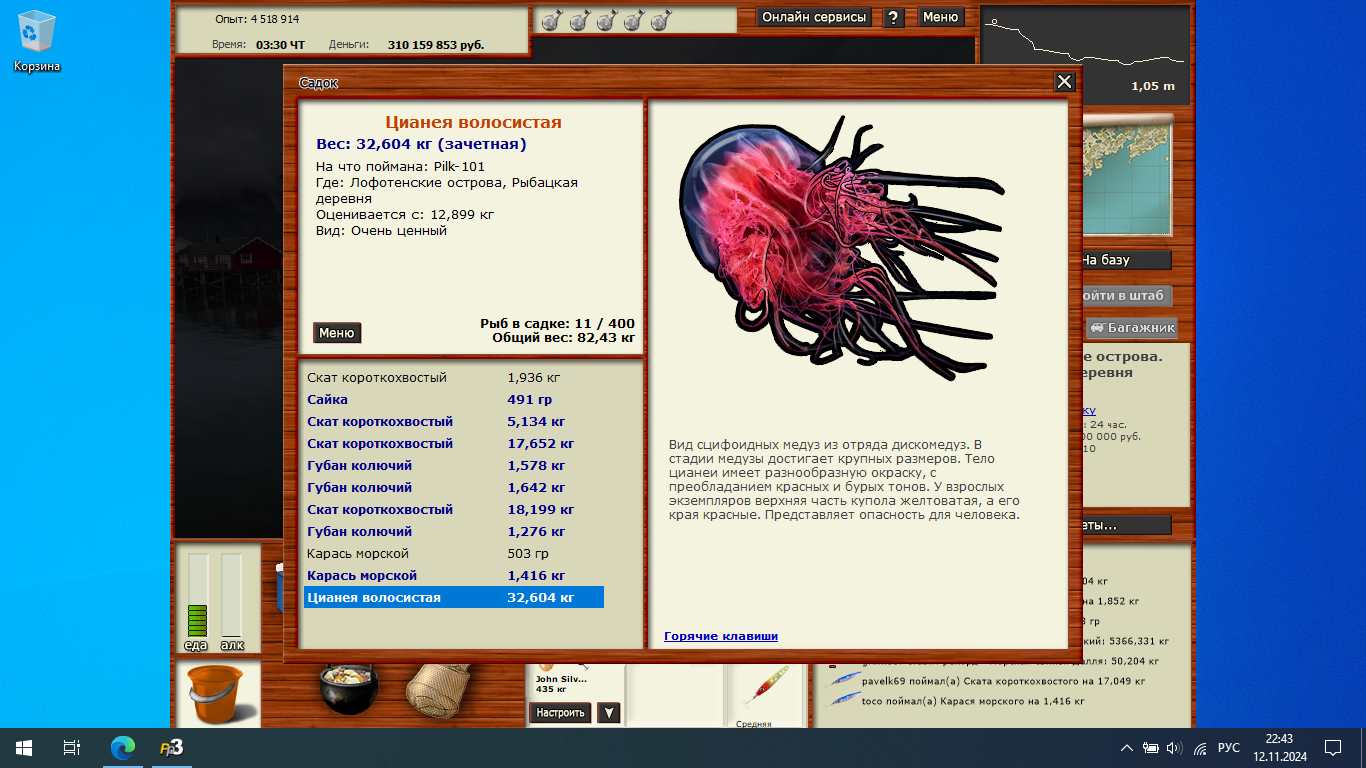Click the John Silv... 435 кг entry

[562, 684]
